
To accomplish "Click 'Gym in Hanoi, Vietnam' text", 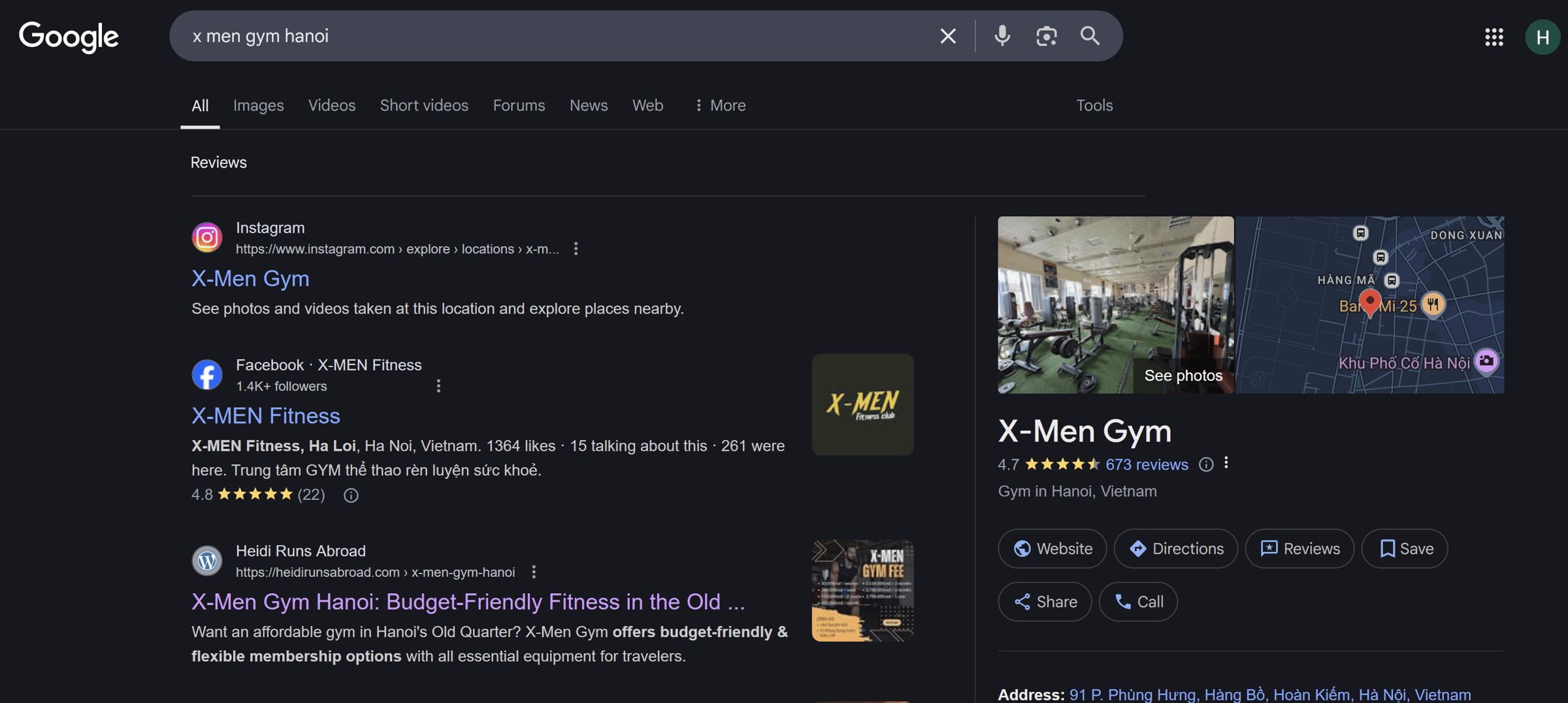I will tap(1077, 491).
